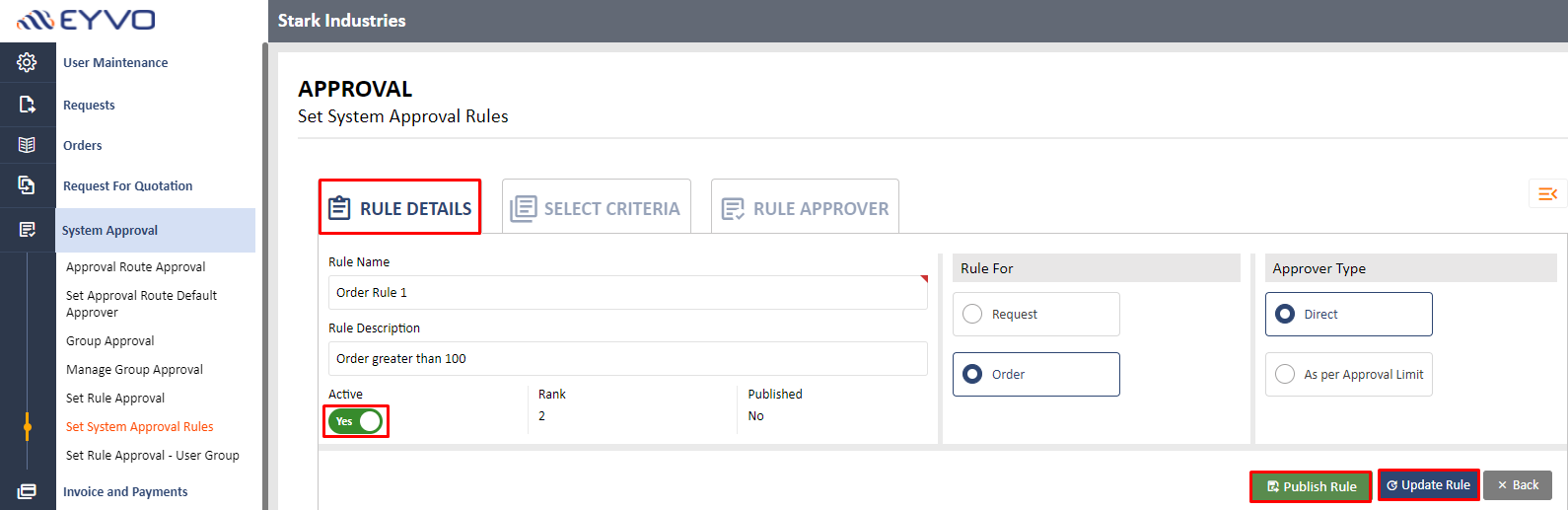Open the Invoice and Payments sidebar icon
The height and width of the screenshot is (510, 1568).
tap(27, 491)
